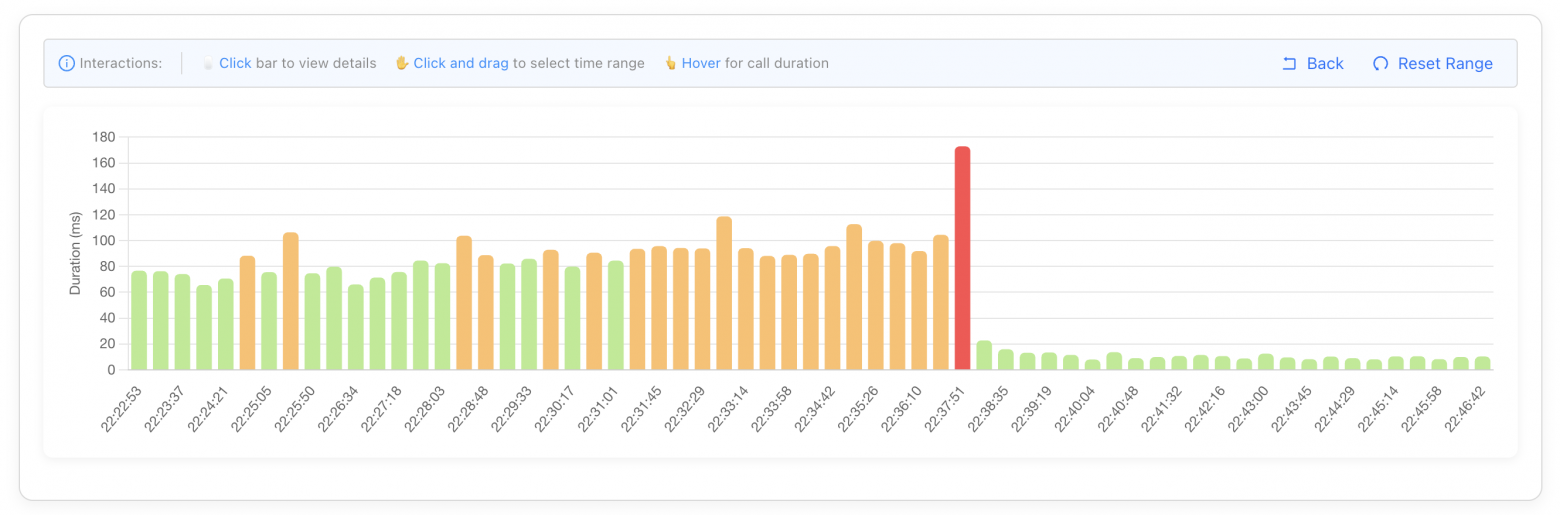Click the info icon beside Interactions
The height and width of the screenshot is (515, 1560).
67,63
